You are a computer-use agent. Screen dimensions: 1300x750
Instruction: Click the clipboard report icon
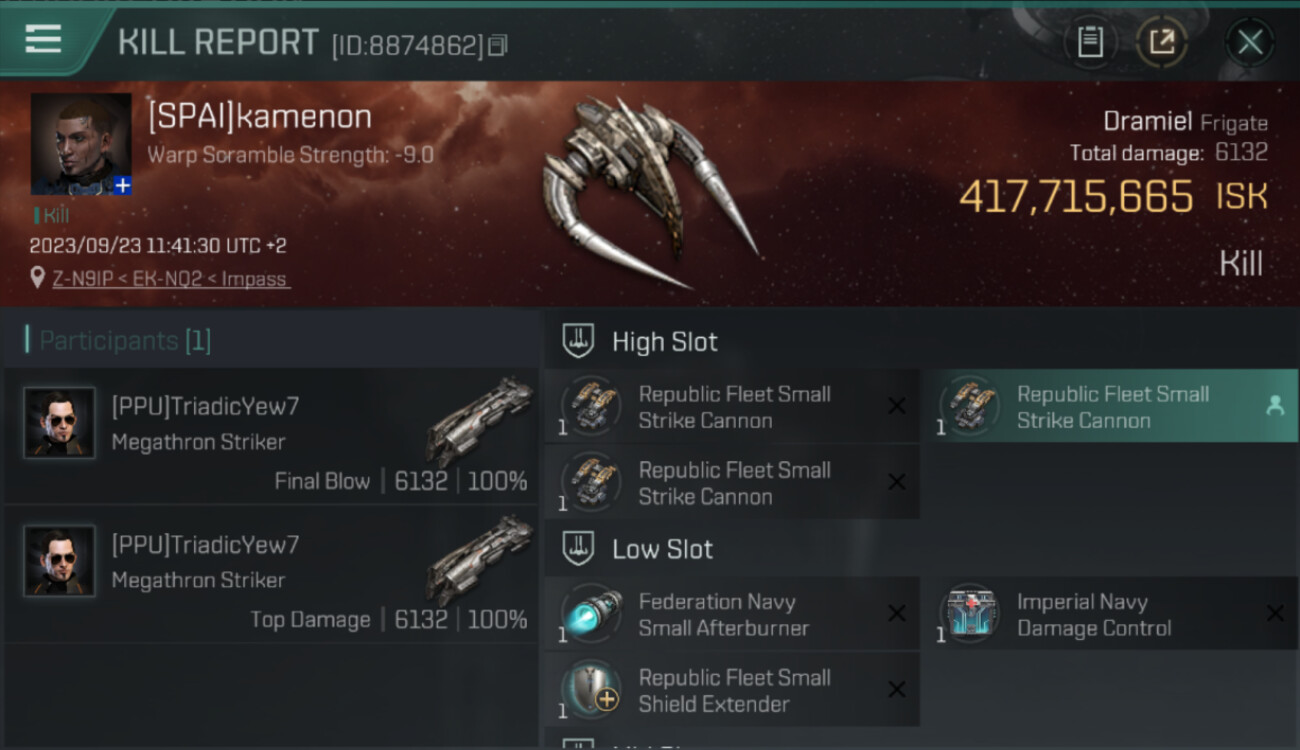[x=1090, y=42]
